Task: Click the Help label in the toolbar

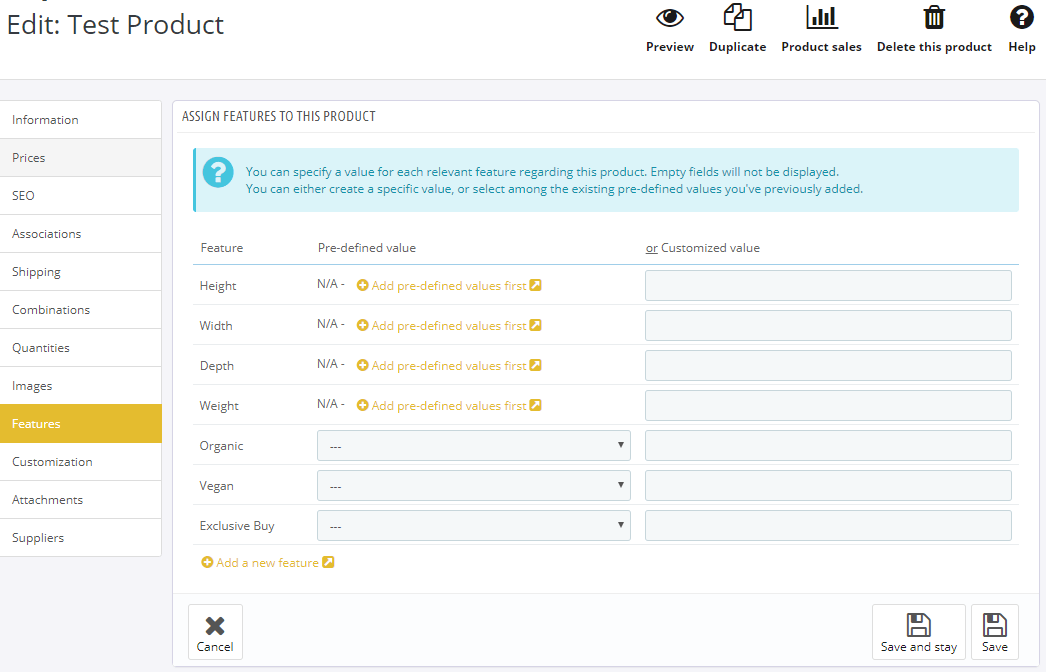Action: pos(1021,47)
